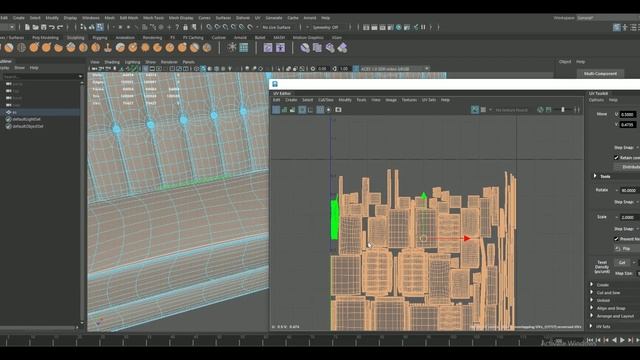
Task: Expand the UV Sets section
Action: pos(591,326)
